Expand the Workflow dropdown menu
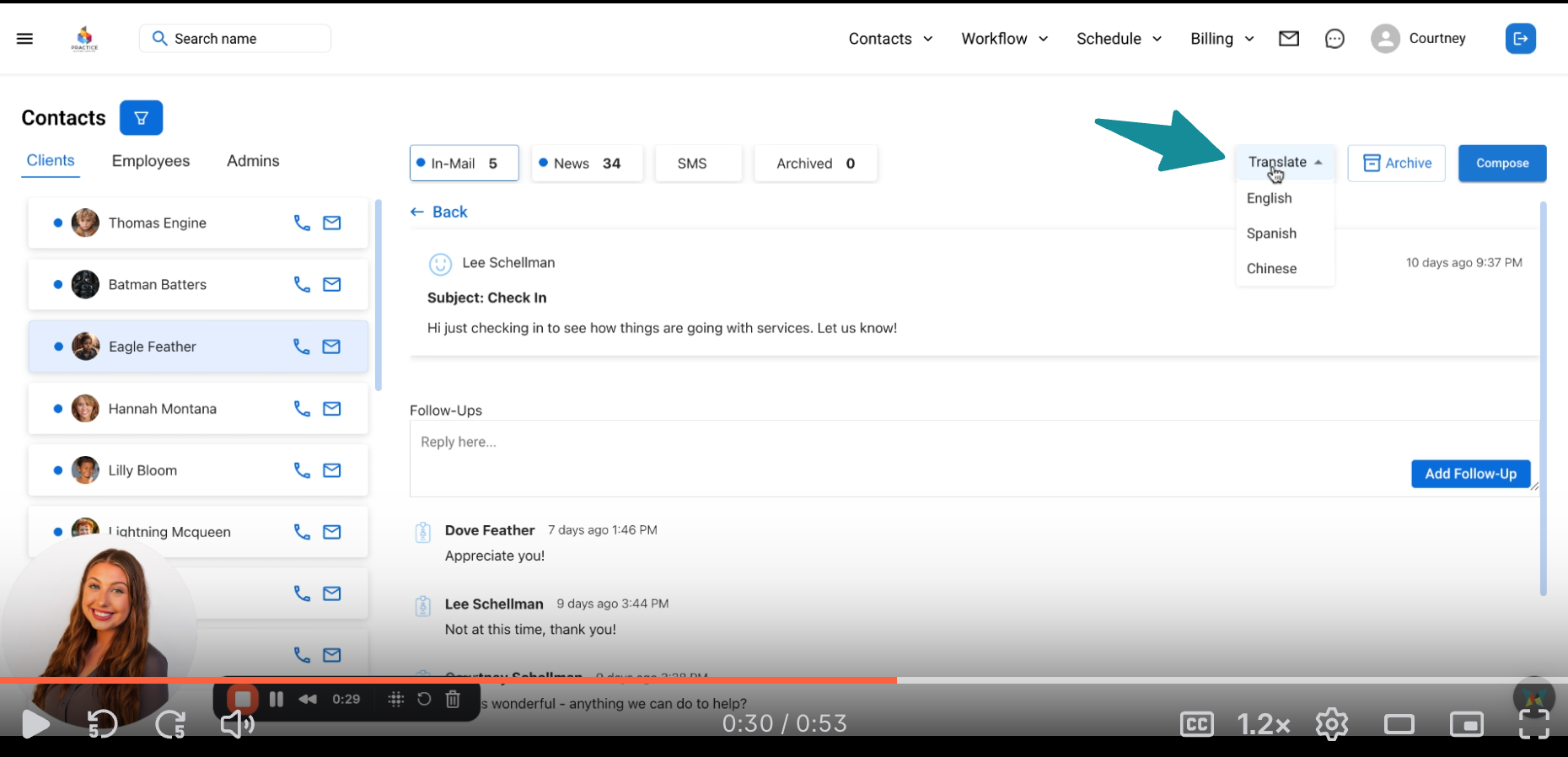This screenshot has height=757, width=1568. [1004, 39]
